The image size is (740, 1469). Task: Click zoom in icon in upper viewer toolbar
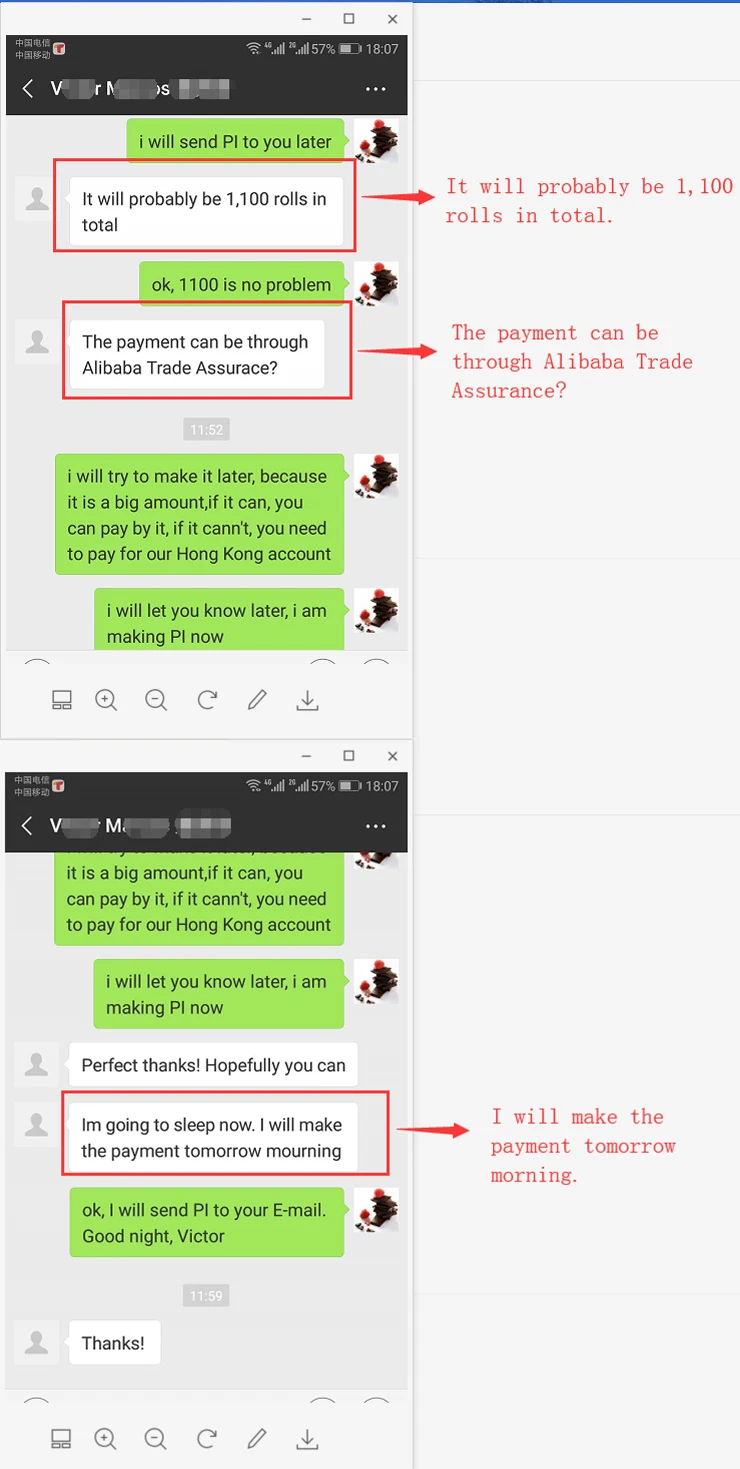click(106, 700)
